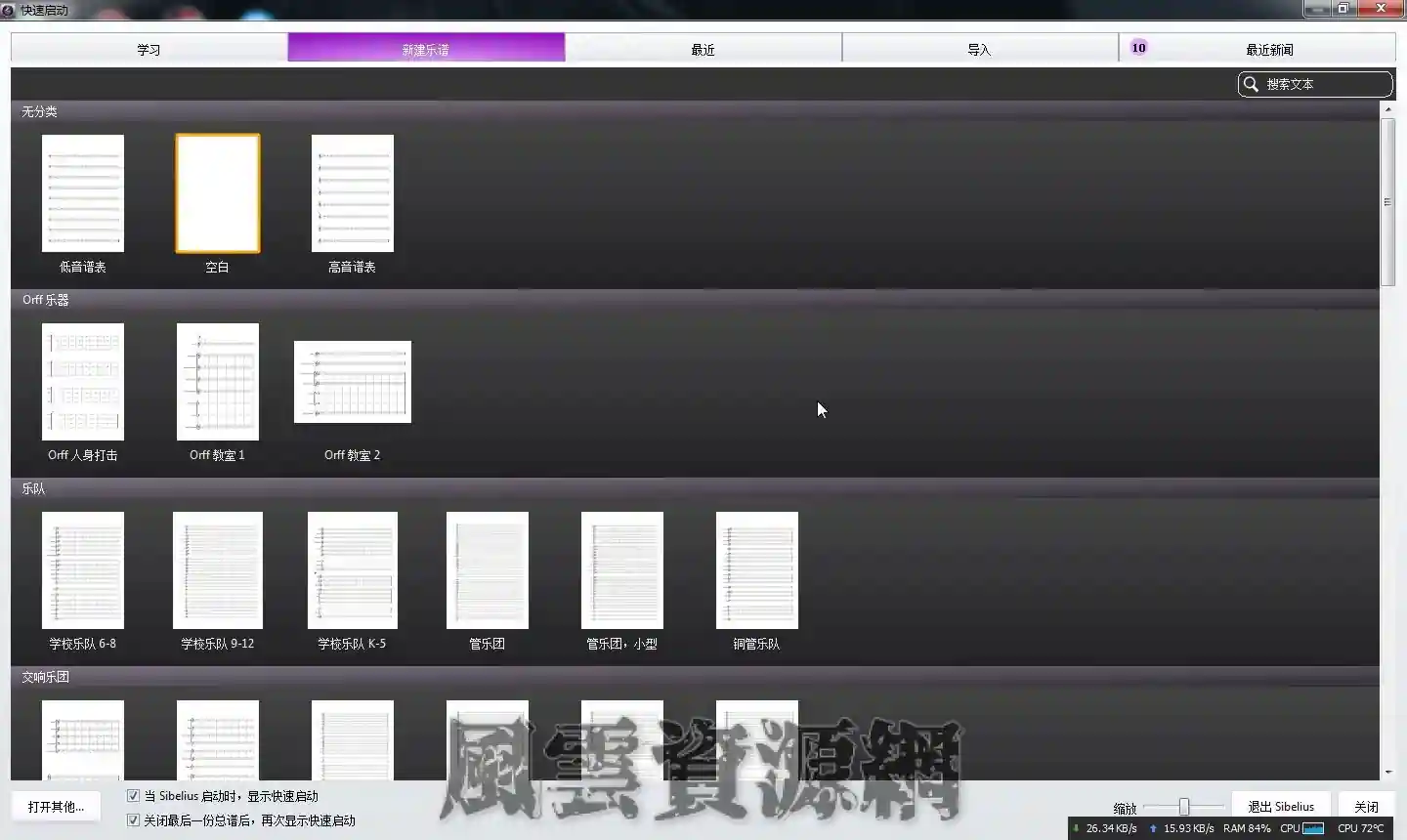Select second template under 交响乐团

pyautogui.click(x=218, y=739)
